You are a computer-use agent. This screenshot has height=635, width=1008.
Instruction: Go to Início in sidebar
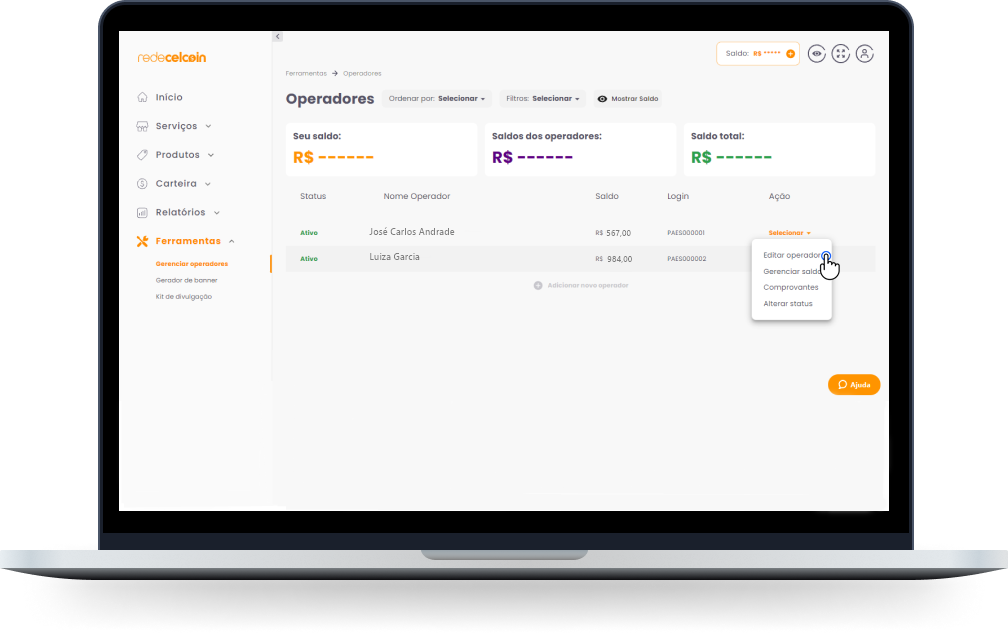coord(169,97)
